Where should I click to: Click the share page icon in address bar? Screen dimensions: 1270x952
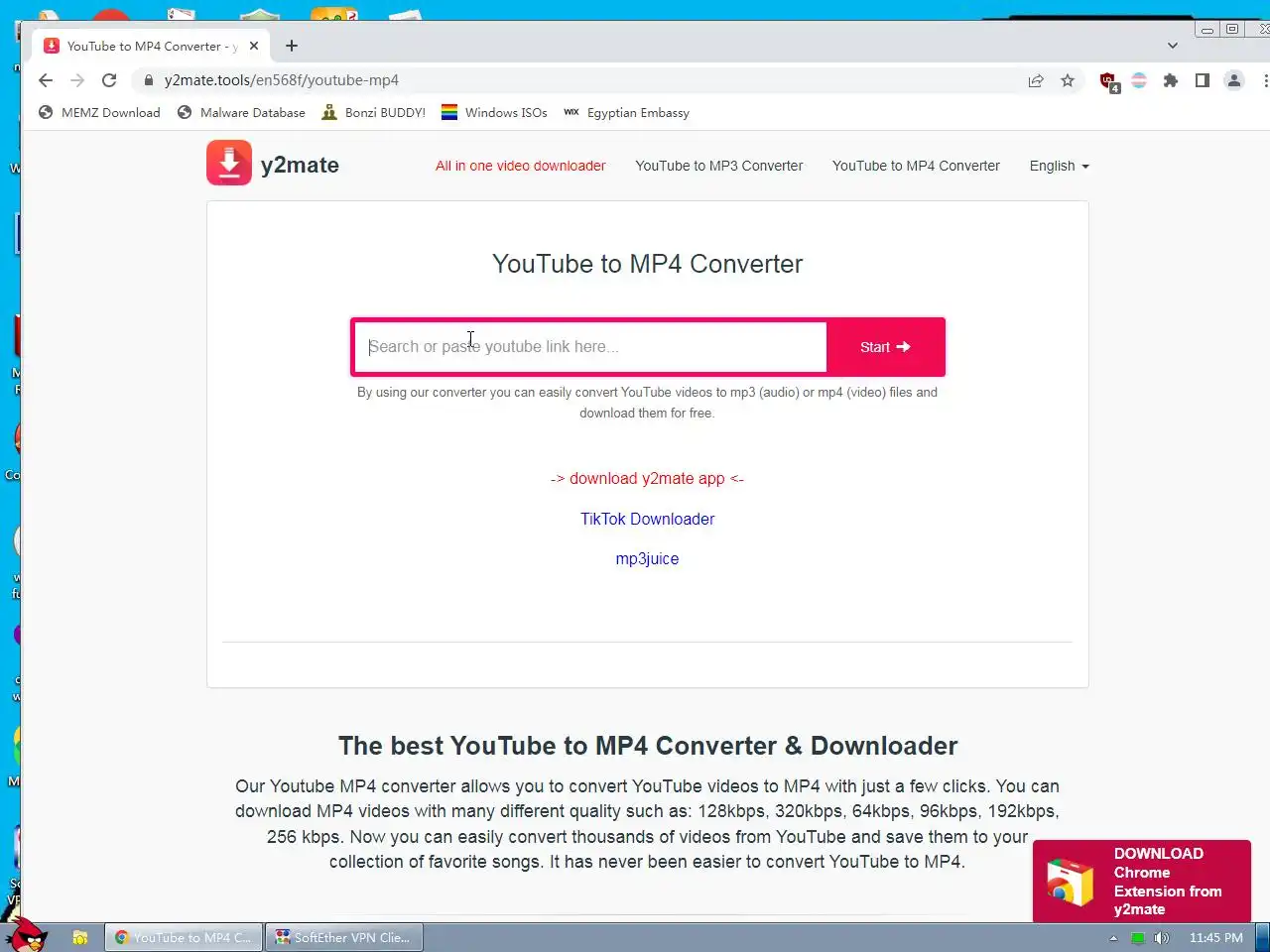click(1036, 80)
